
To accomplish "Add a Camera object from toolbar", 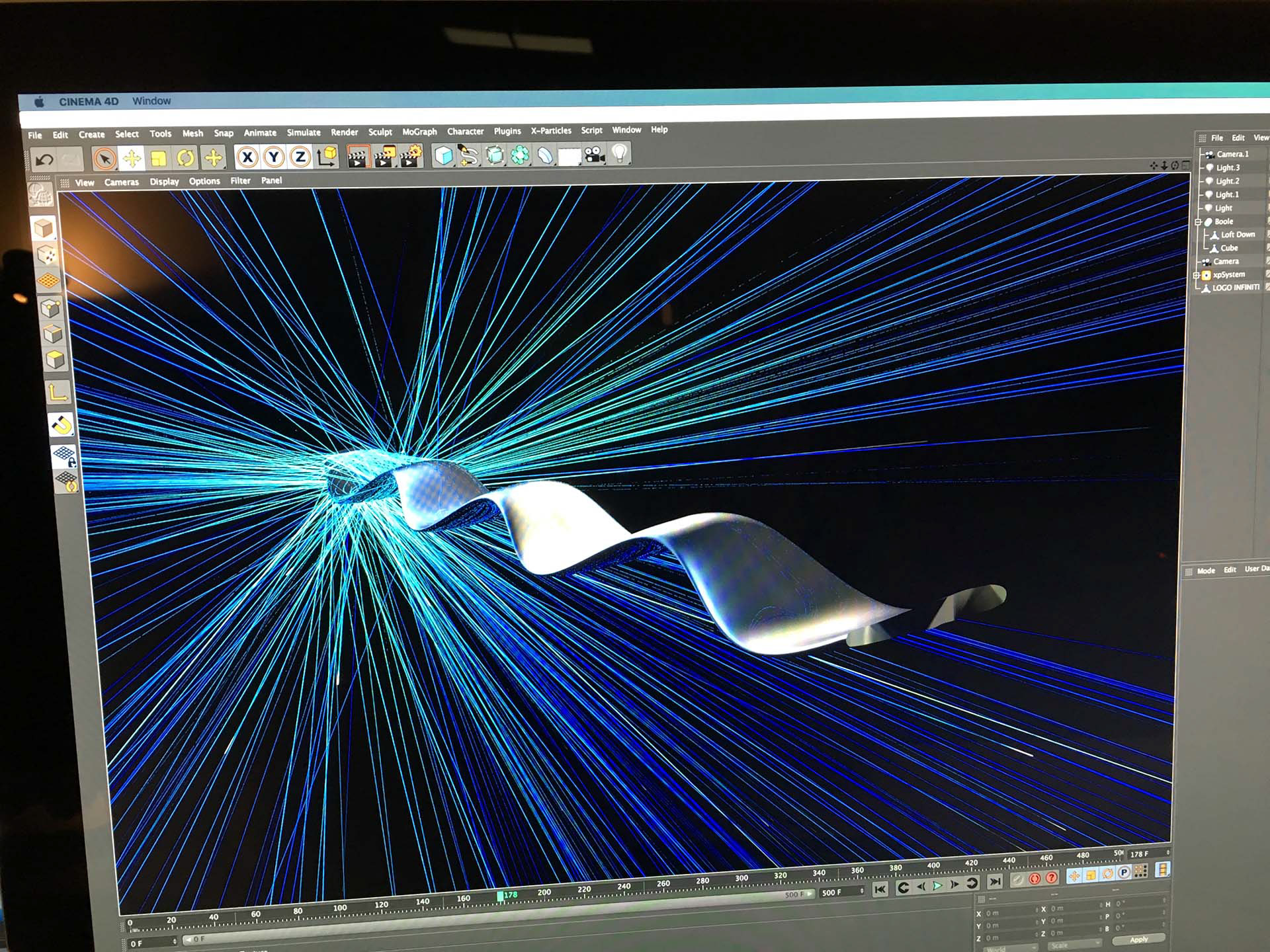I will [595, 155].
